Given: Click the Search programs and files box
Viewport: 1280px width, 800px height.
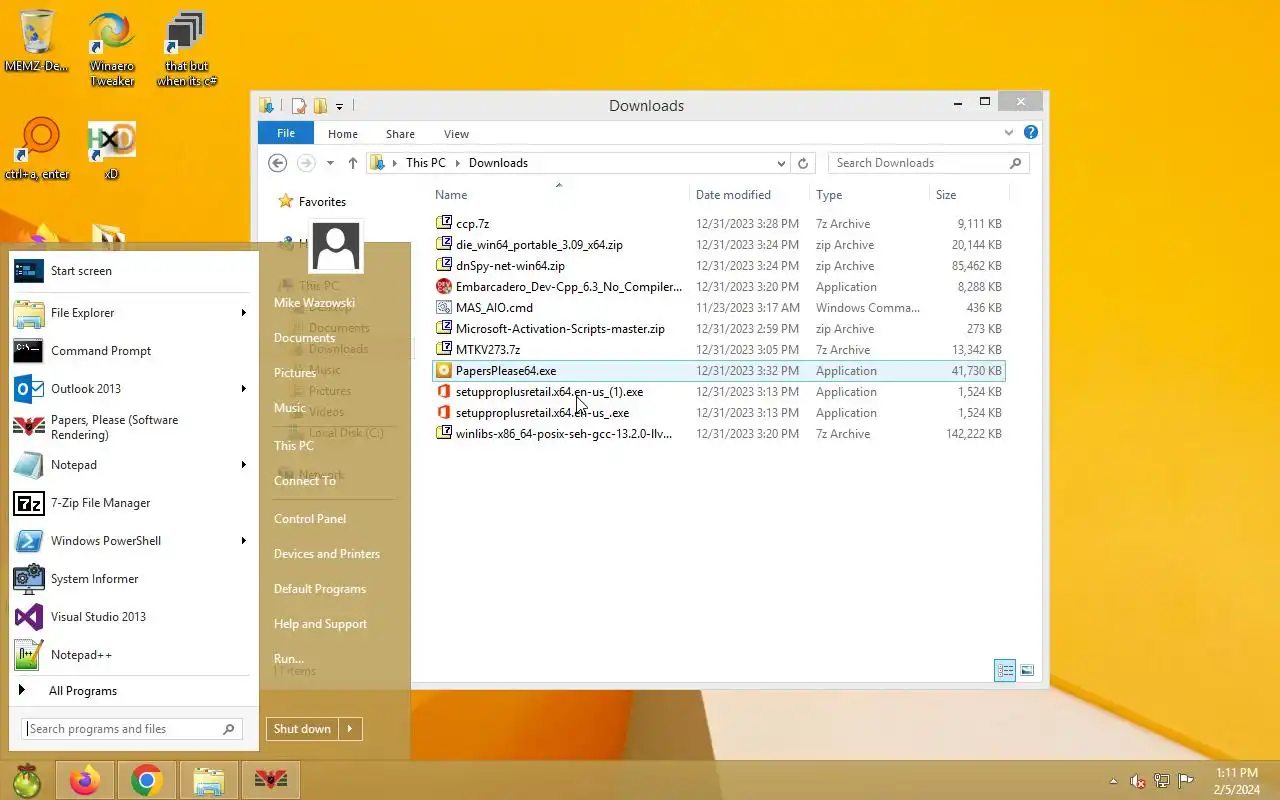Looking at the screenshot, I should 132,729.
